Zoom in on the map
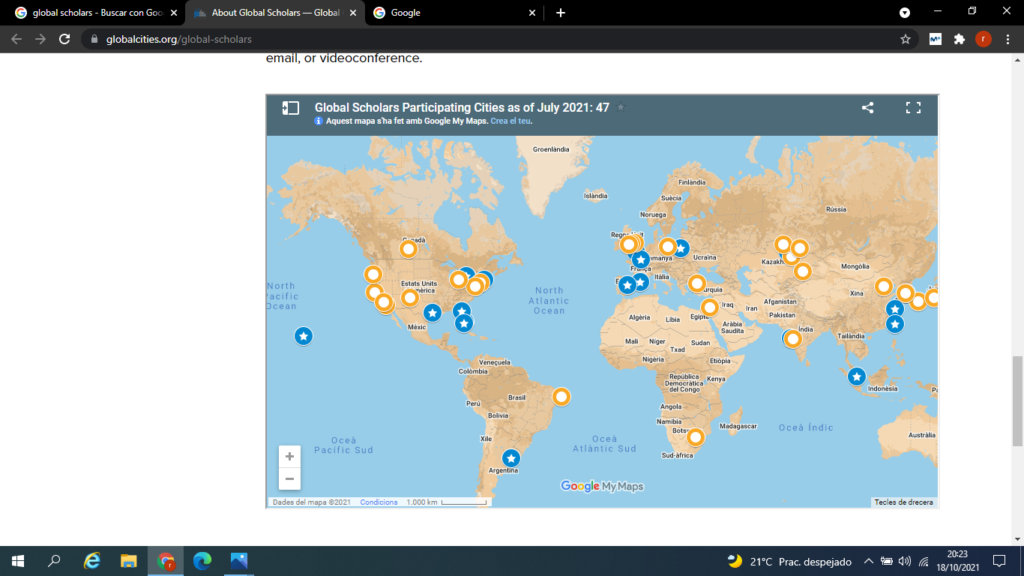The image size is (1024, 576). coord(290,456)
